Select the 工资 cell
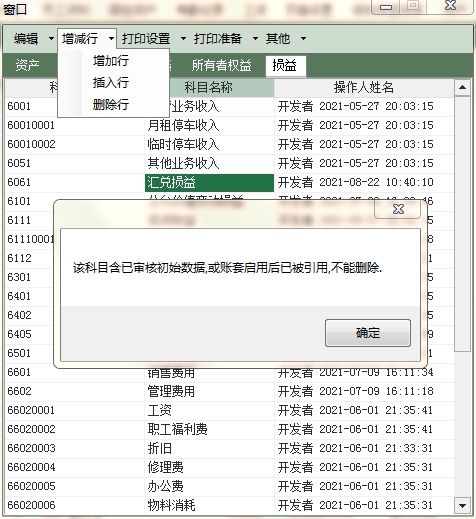476x519 pixels. (x=209, y=410)
